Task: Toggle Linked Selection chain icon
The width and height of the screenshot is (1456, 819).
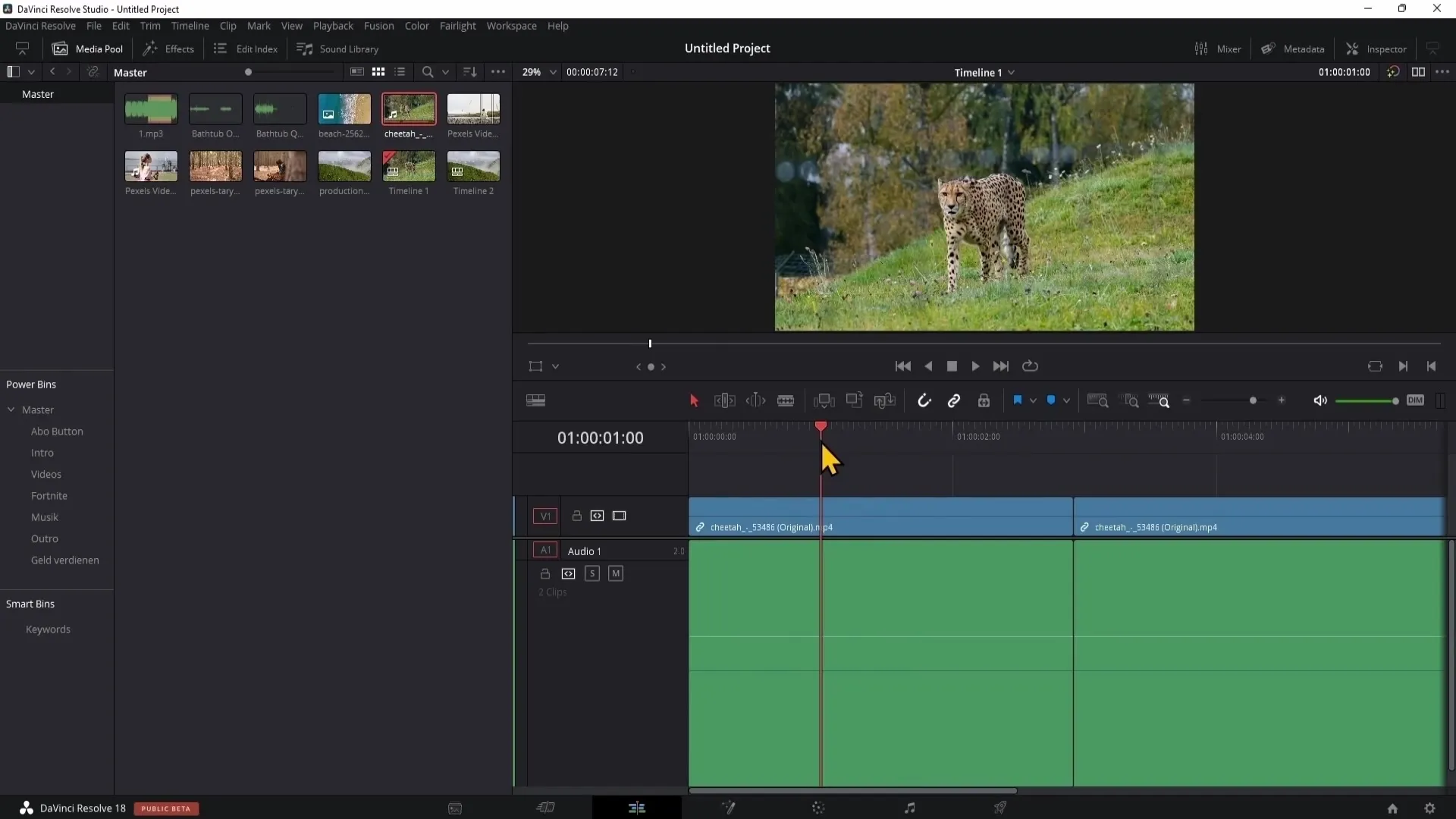Action: tap(953, 400)
